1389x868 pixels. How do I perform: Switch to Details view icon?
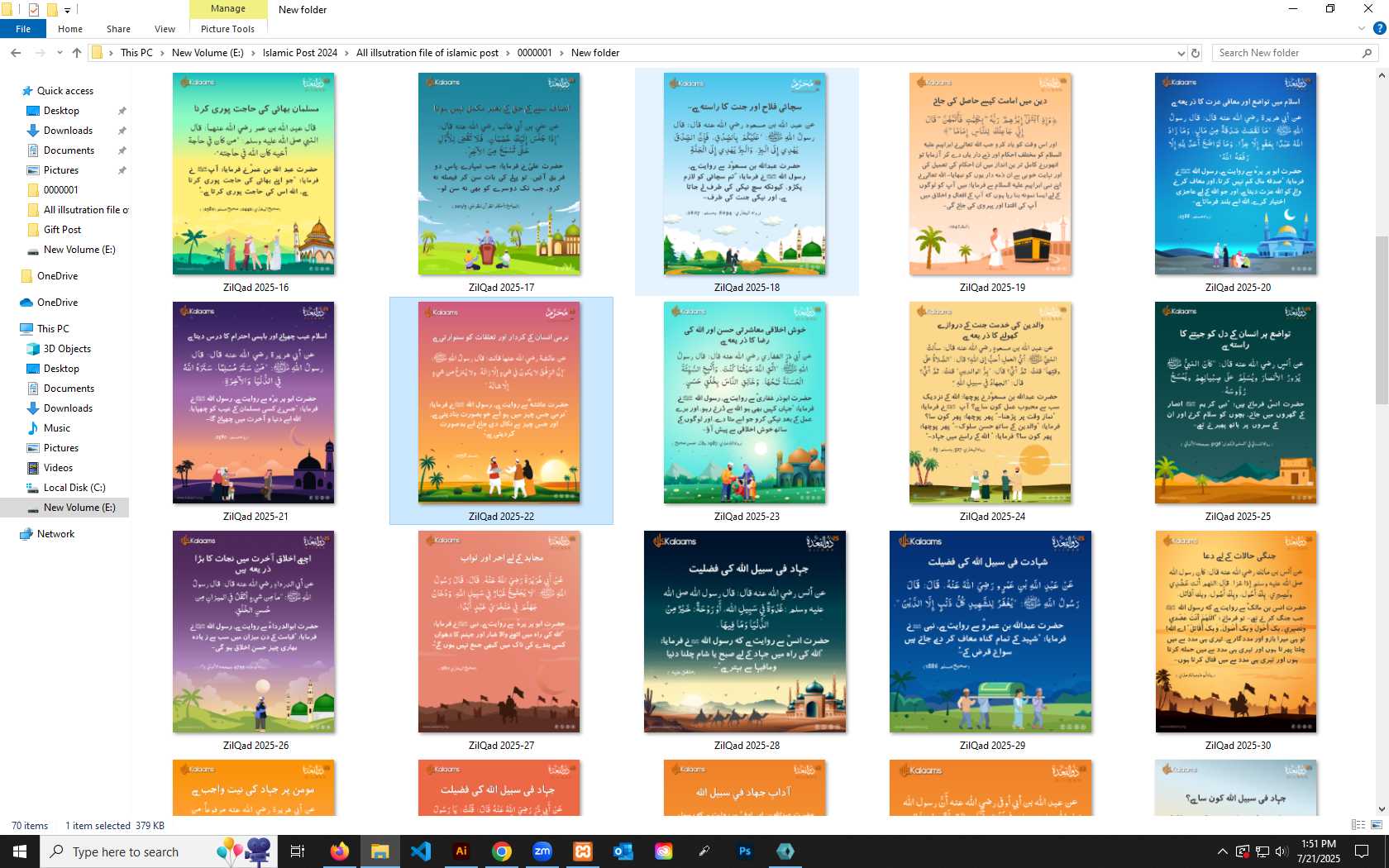point(1358,825)
